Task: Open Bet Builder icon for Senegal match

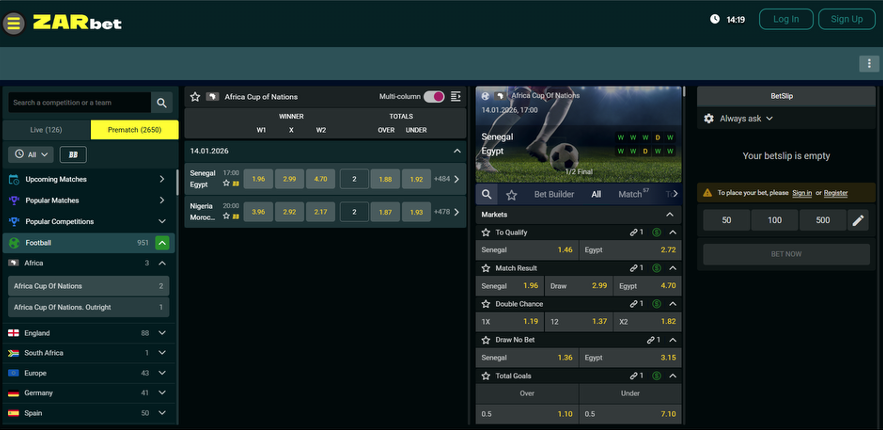Action: tap(236, 184)
